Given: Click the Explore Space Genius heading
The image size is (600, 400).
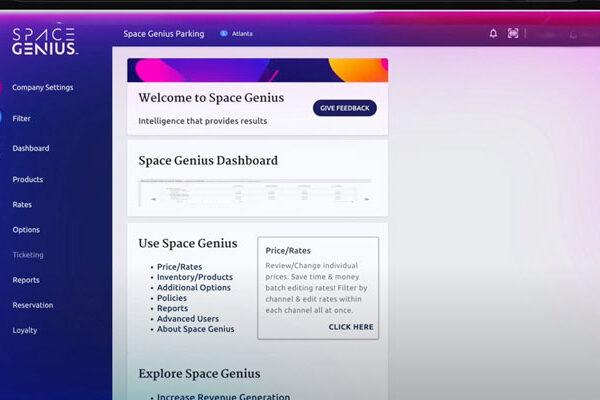Looking at the screenshot, I should [199, 374].
